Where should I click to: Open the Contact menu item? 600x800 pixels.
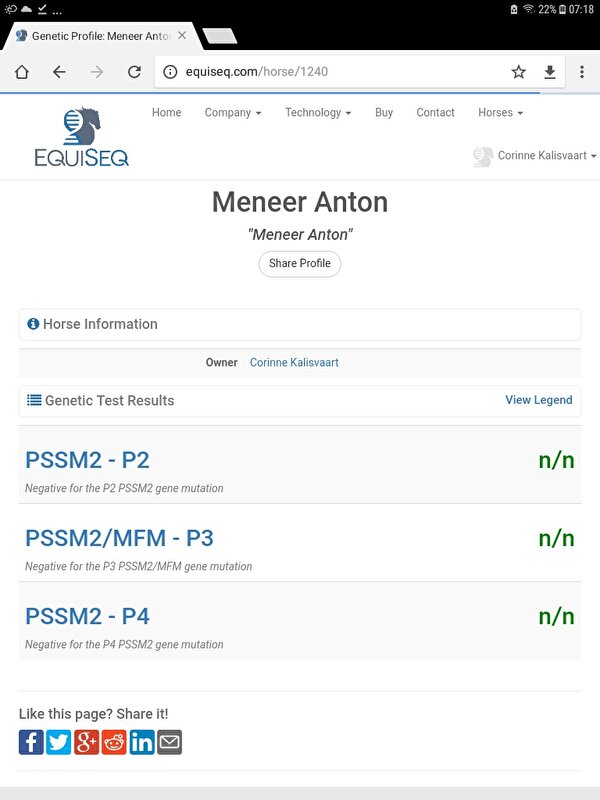point(435,113)
